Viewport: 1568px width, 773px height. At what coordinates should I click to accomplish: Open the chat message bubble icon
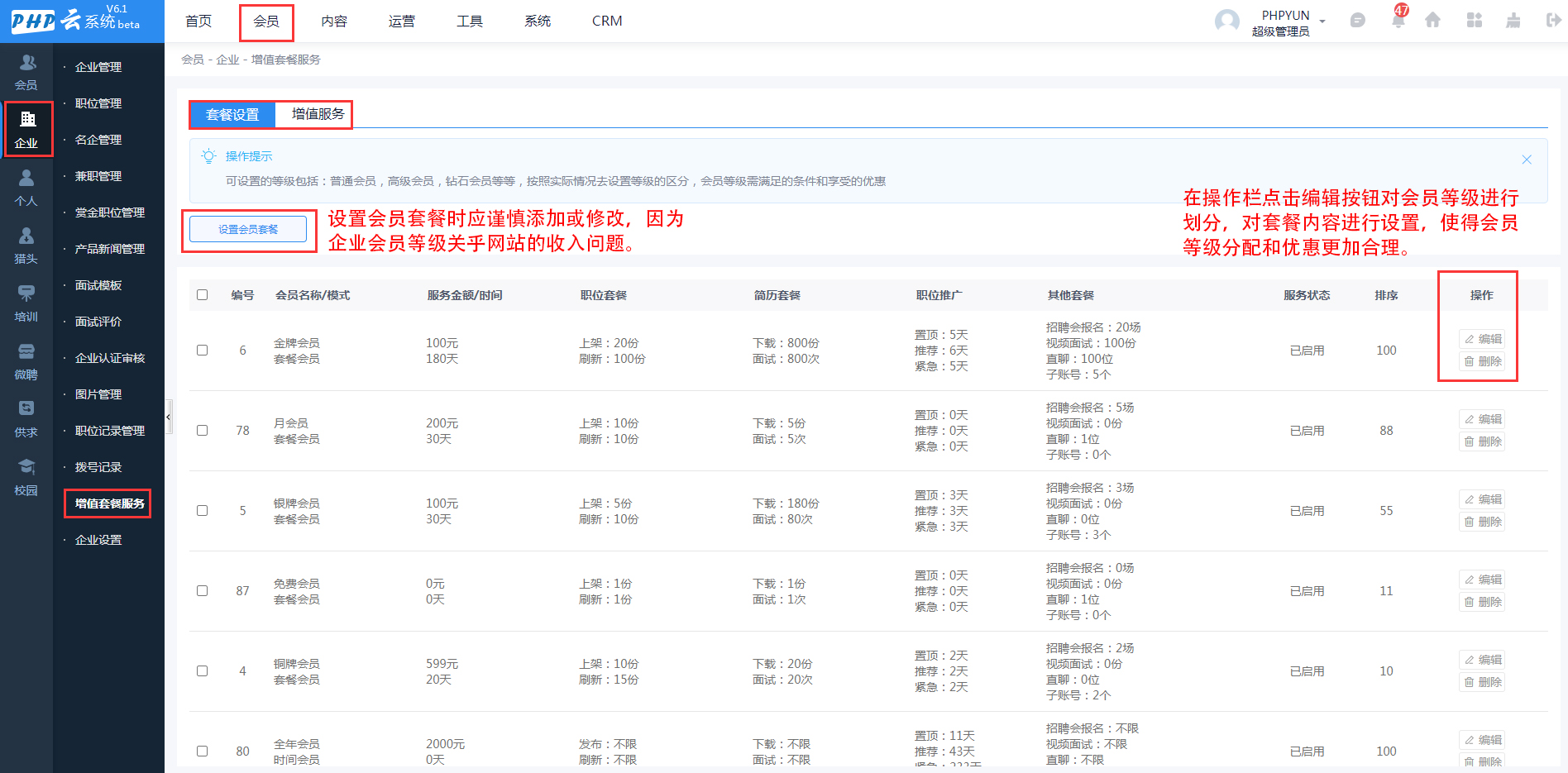(1357, 21)
